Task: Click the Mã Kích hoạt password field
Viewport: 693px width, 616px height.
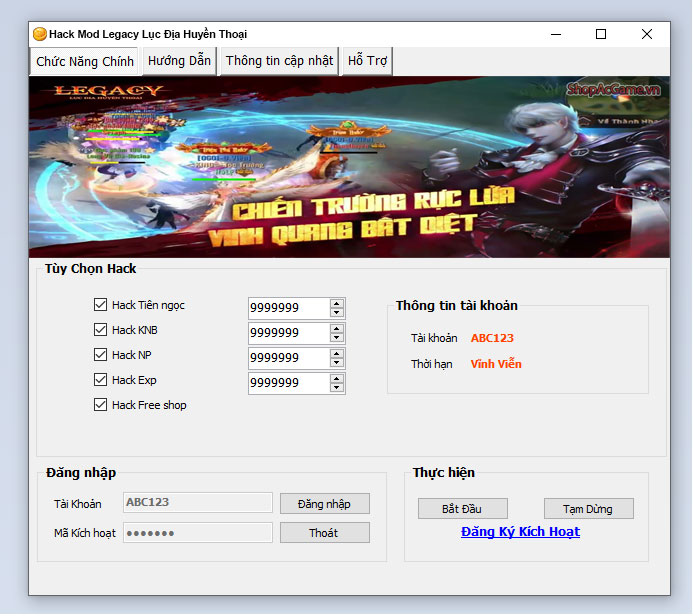Action: pyautogui.click(x=198, y=533)
